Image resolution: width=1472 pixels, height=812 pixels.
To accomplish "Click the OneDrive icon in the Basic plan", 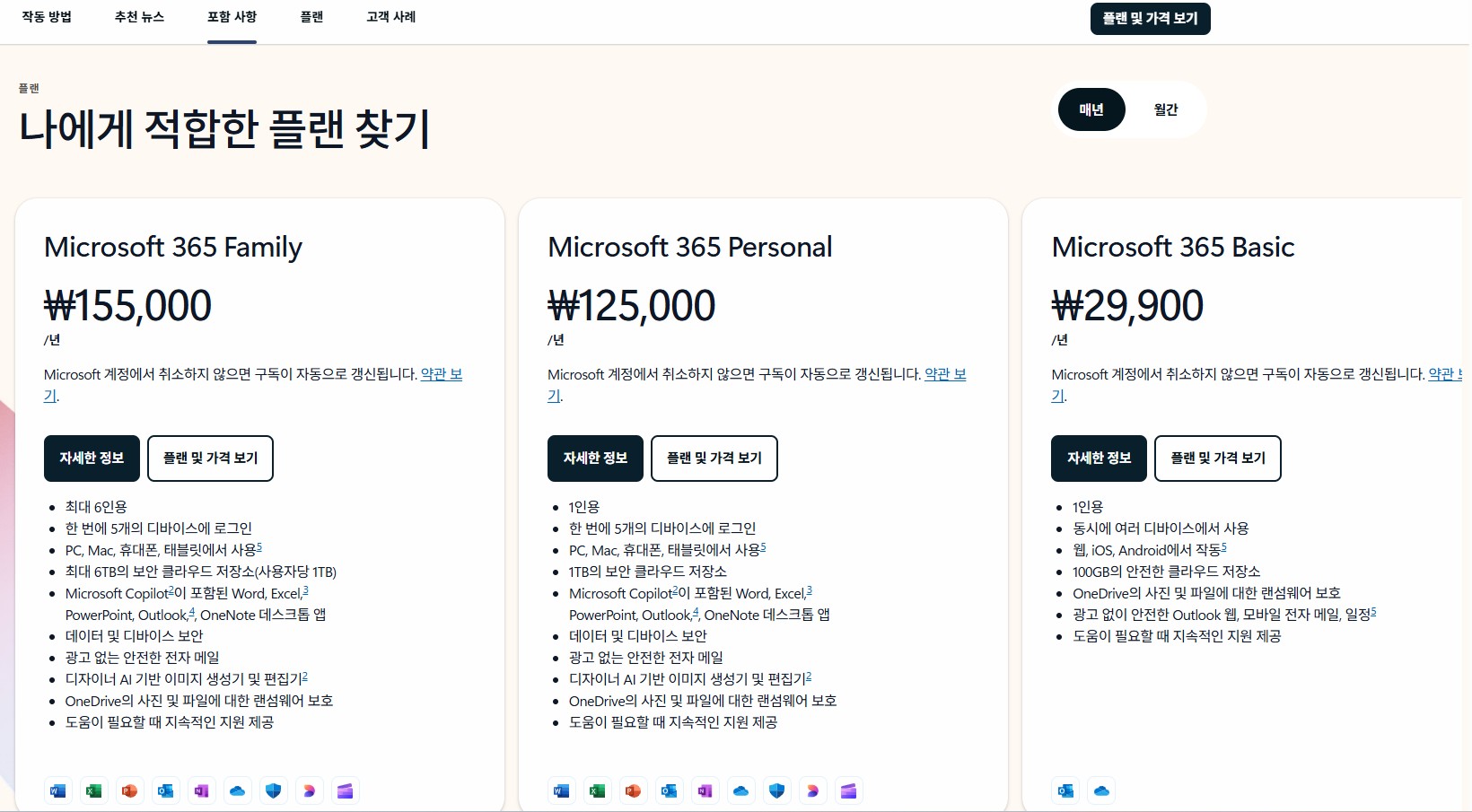I will point(1102,790).
